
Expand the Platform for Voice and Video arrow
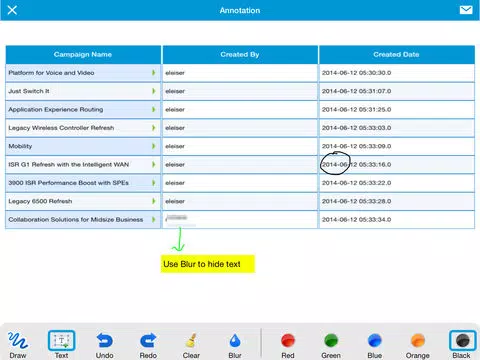[154, 73]
